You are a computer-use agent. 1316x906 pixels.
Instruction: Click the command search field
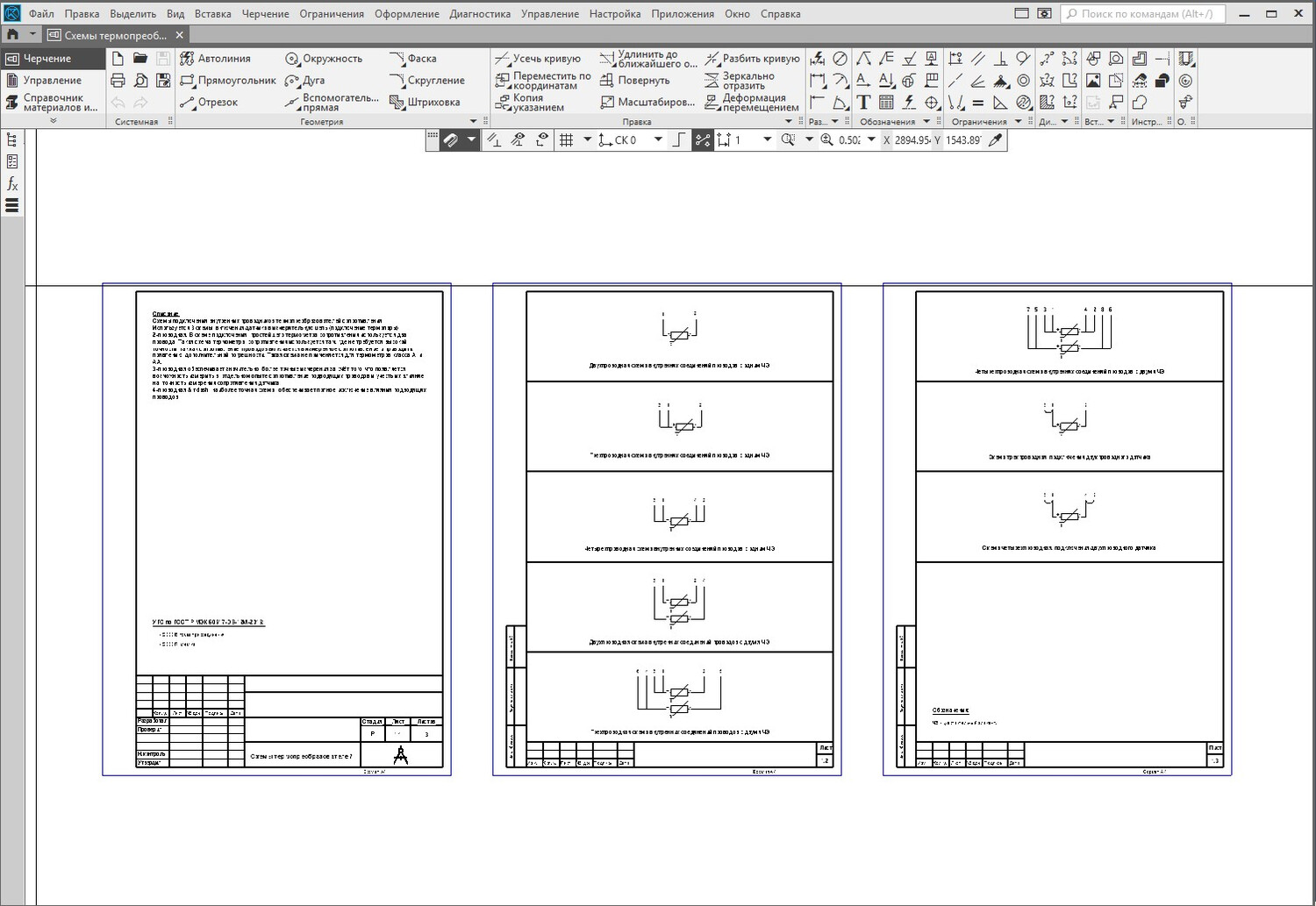[1143, 14]
